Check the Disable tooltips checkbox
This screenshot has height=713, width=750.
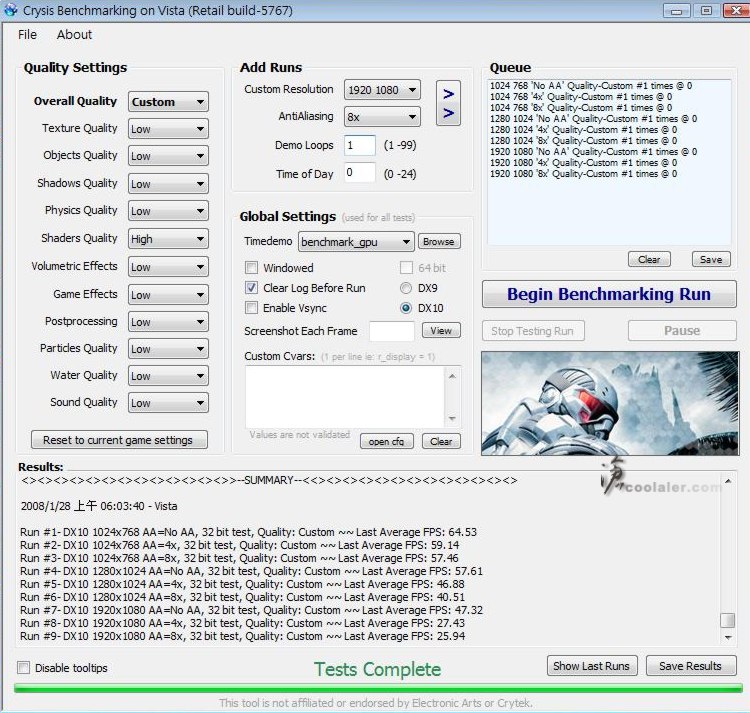(x=23, y=668)
